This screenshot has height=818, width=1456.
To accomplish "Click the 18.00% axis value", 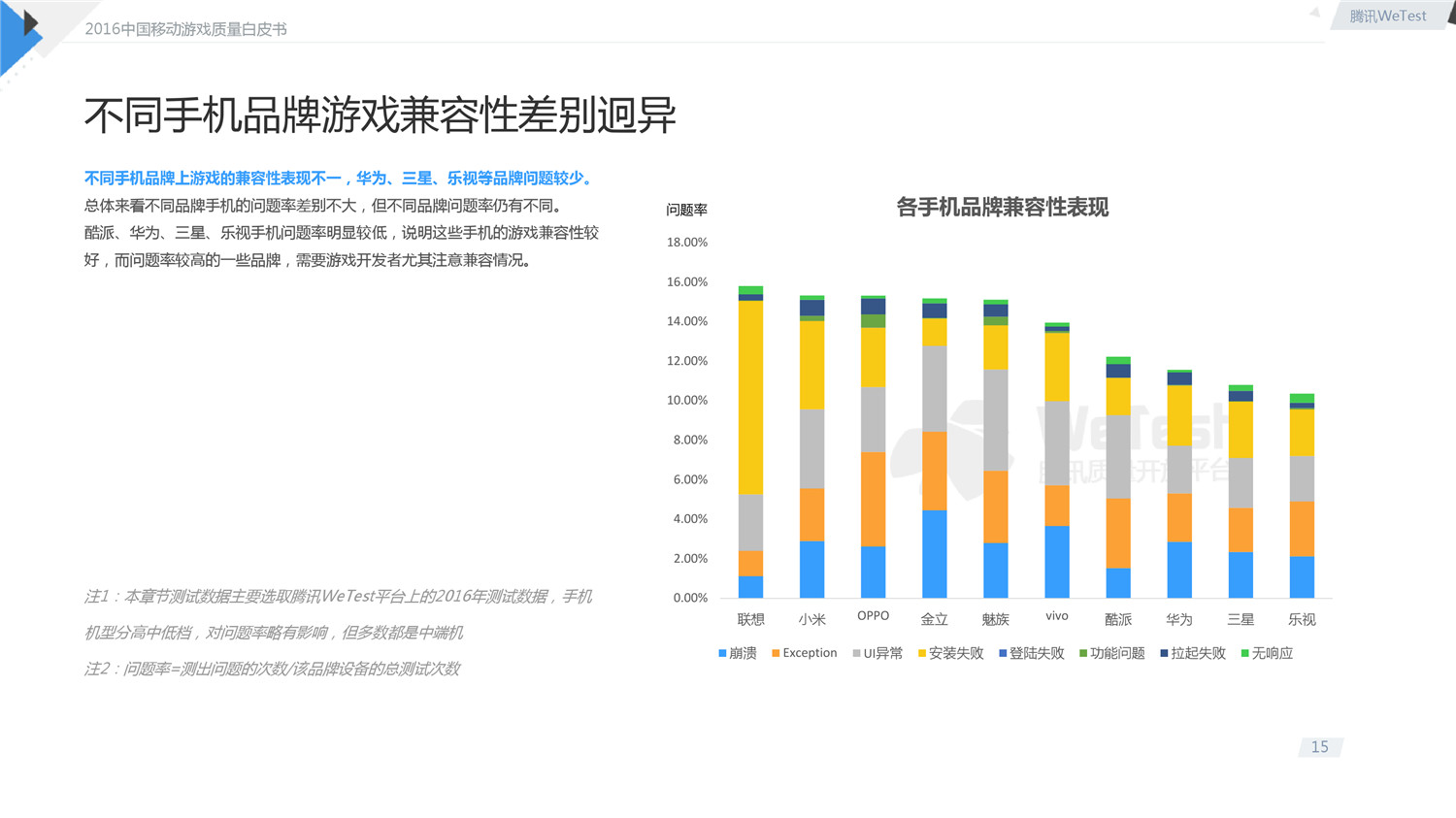I will [x=687, y=243].
